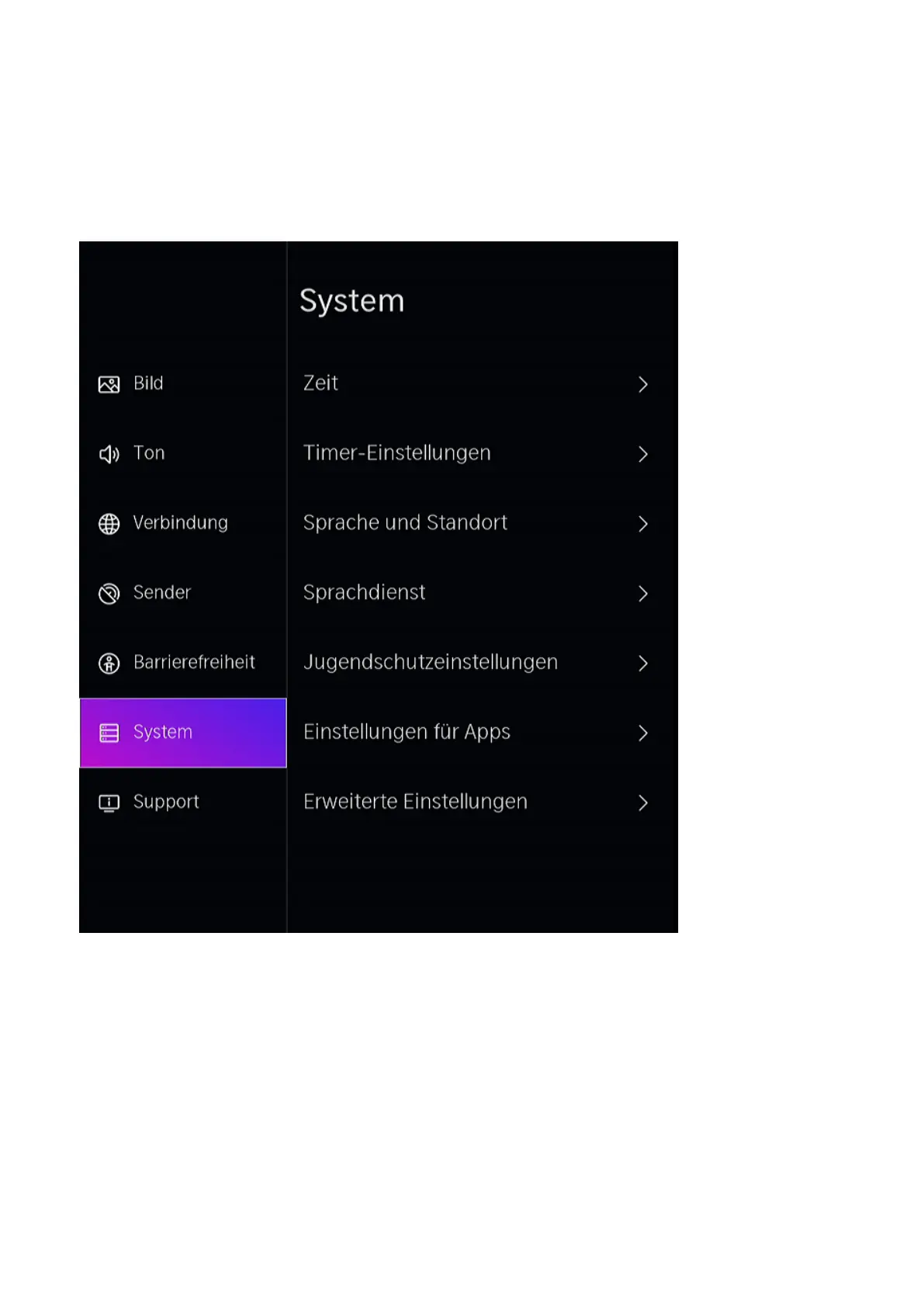Click the chevron next to Sprachdienst

[x=642, y=594]
